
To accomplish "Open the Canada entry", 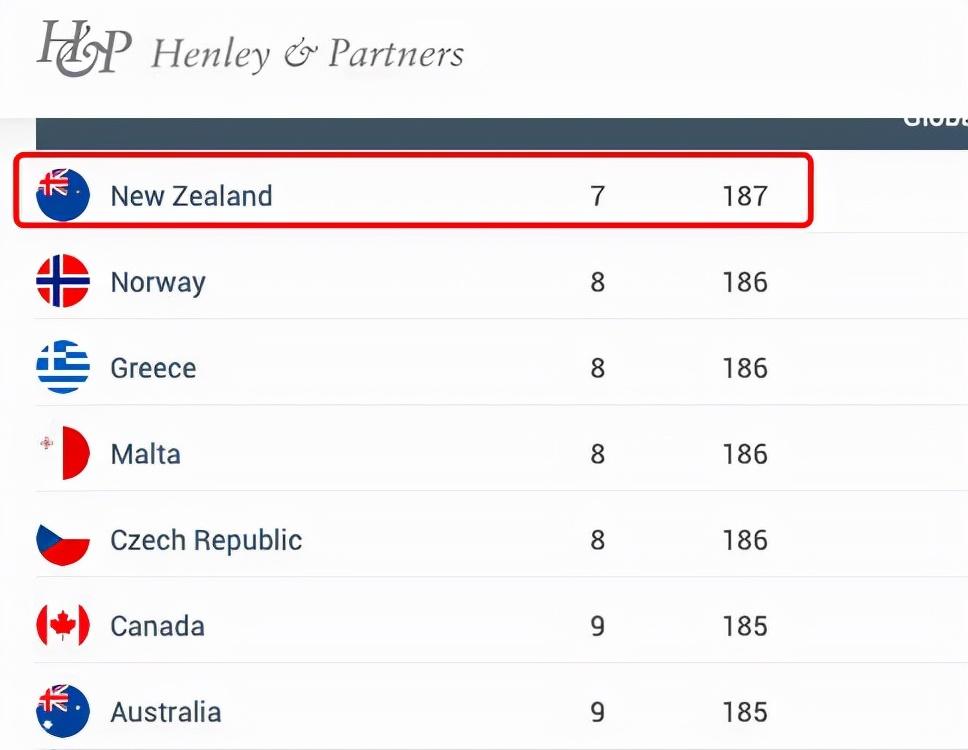I will (x=157, y=626).
